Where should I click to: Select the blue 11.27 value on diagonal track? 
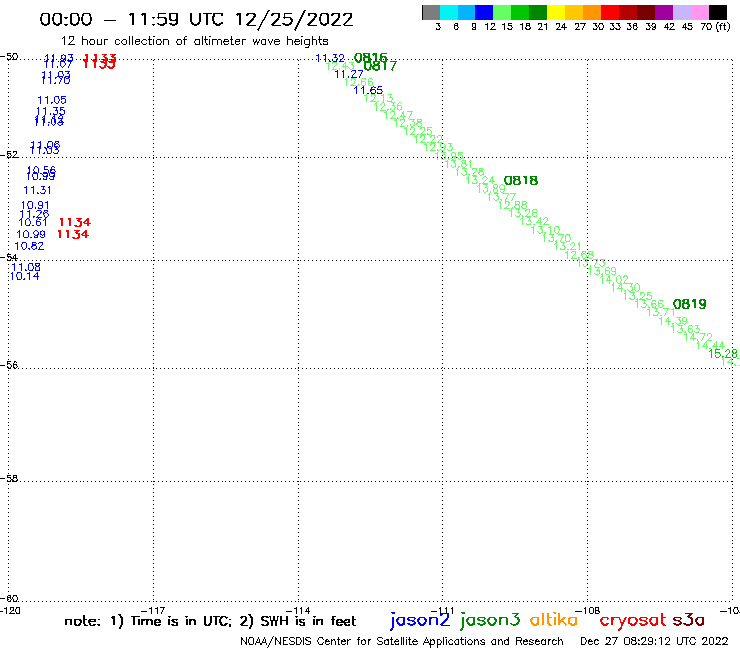tap(349, 74)
